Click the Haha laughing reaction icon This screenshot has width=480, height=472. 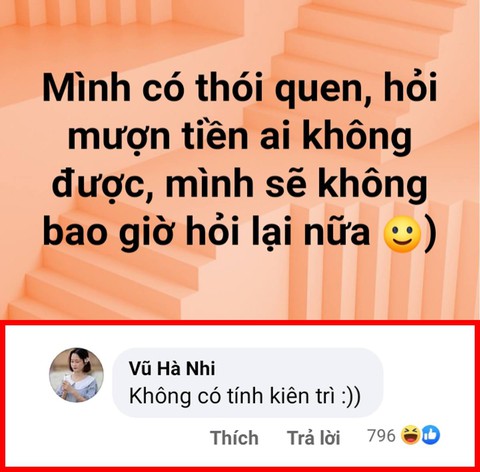tap(410, 435)
